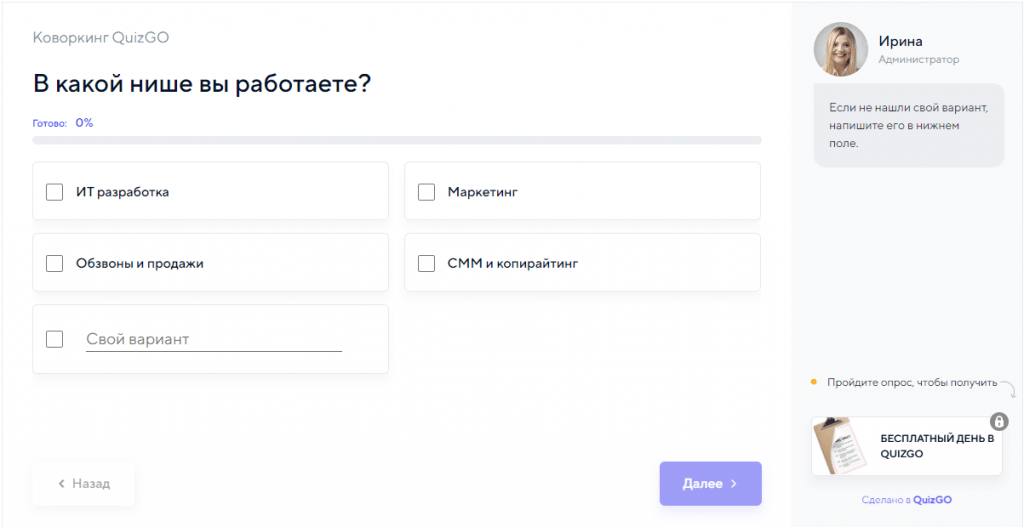Click the Коворкинг QuizGO title text
1024x527 pixels.
(x=101, y=38)
